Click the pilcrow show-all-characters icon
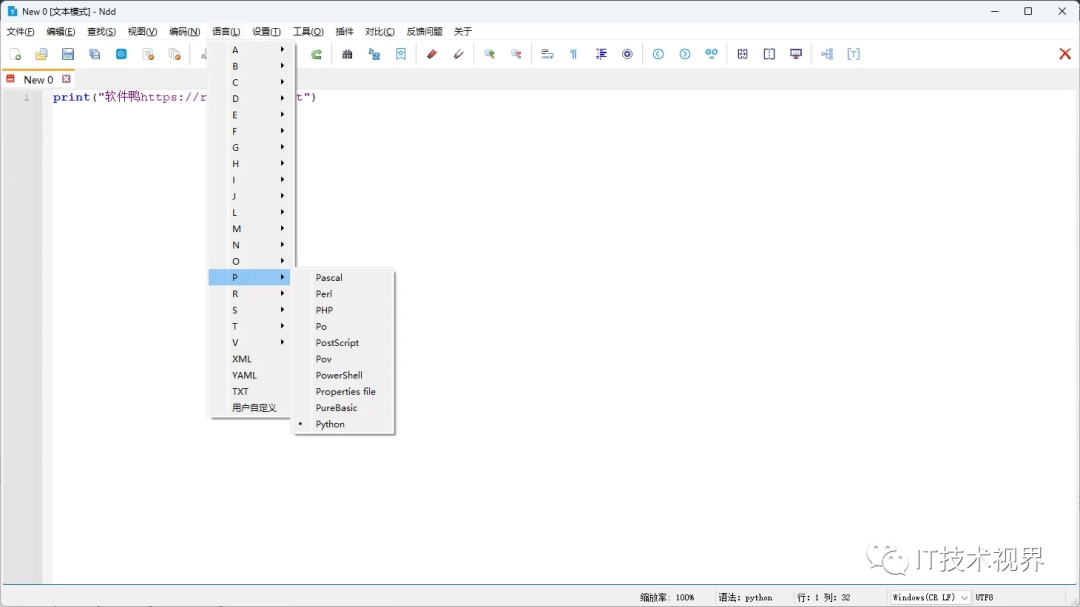 [574, 54]
